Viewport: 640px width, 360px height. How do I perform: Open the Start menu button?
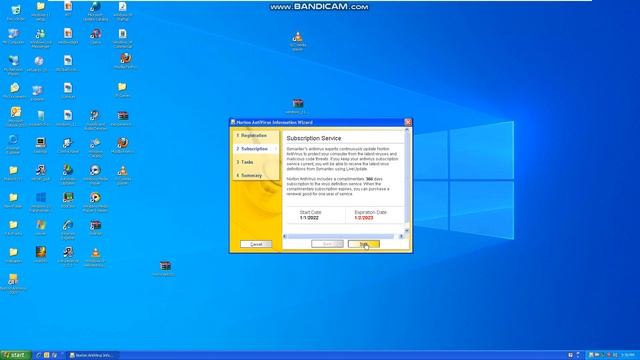[16, 355]
